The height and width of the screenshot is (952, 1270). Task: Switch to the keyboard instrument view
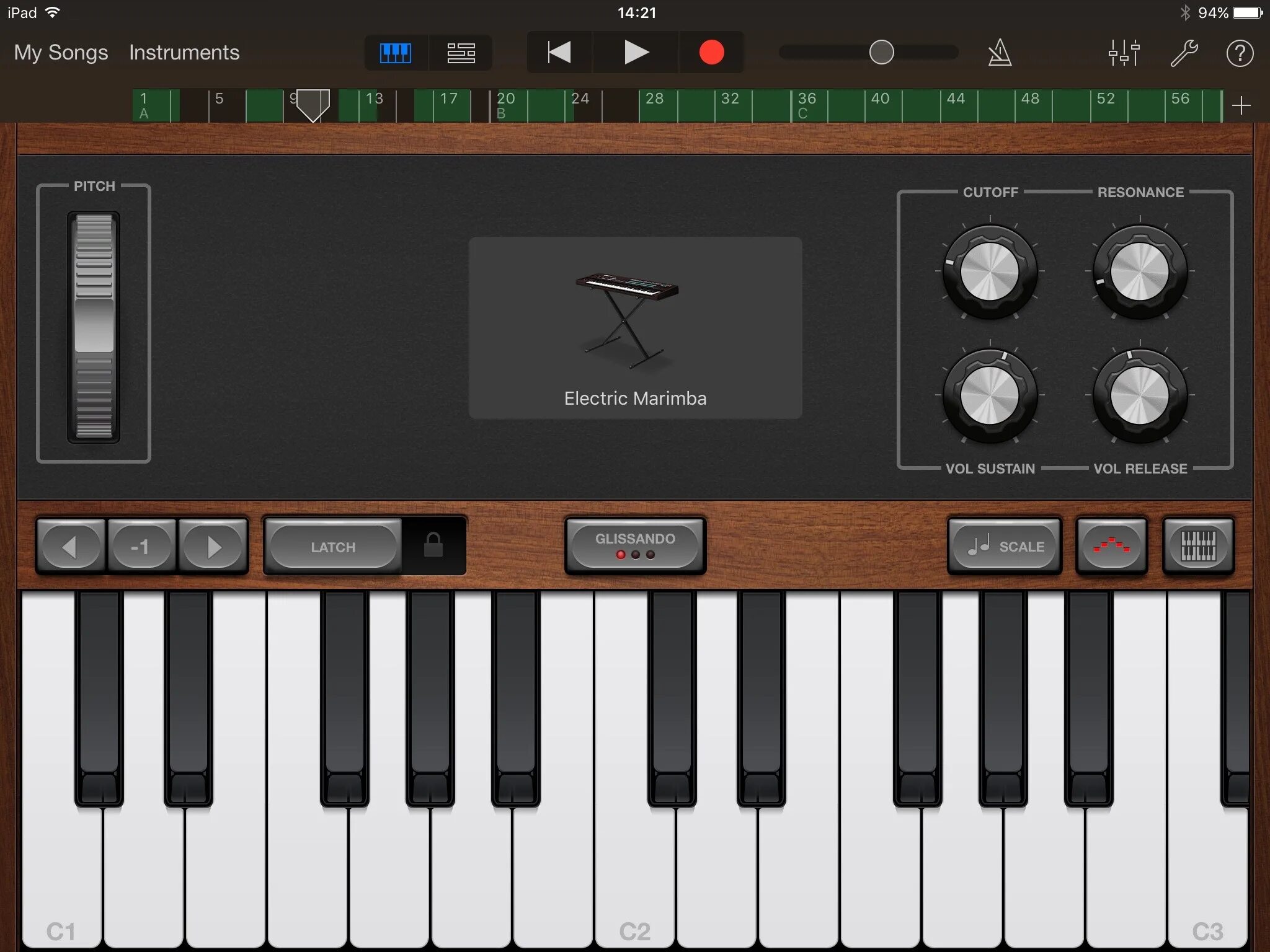[x=395, y=53]
